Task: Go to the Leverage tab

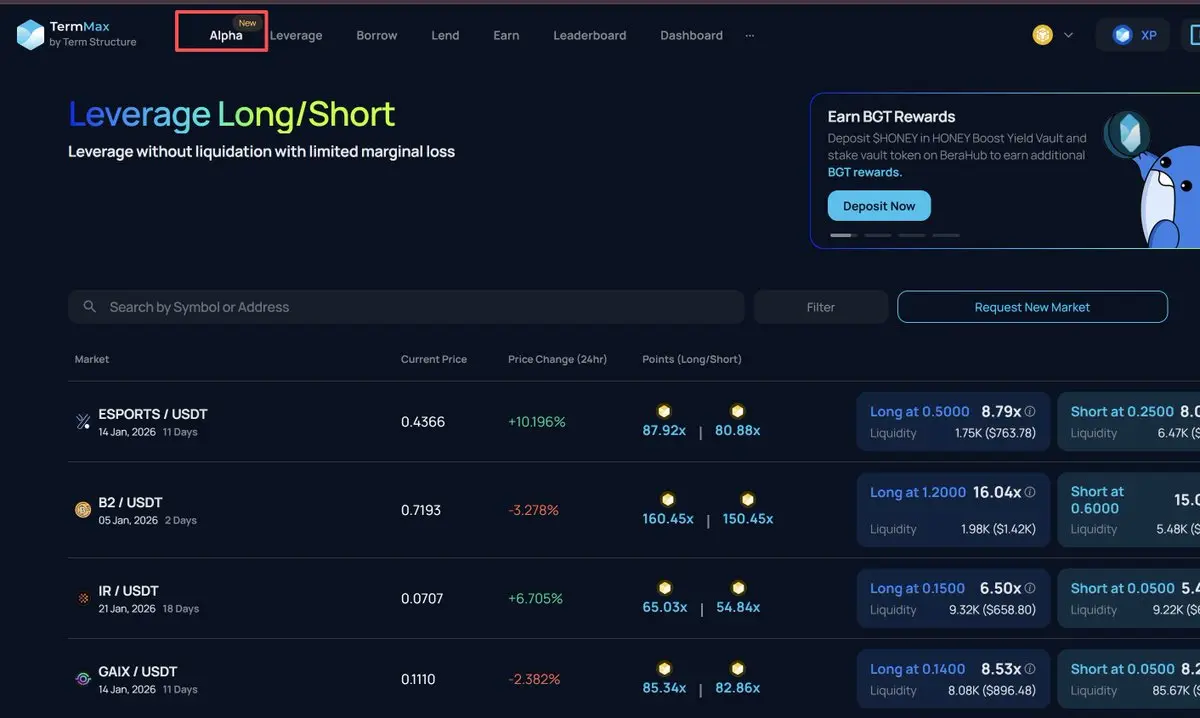Action: click(x=296, y=35)
